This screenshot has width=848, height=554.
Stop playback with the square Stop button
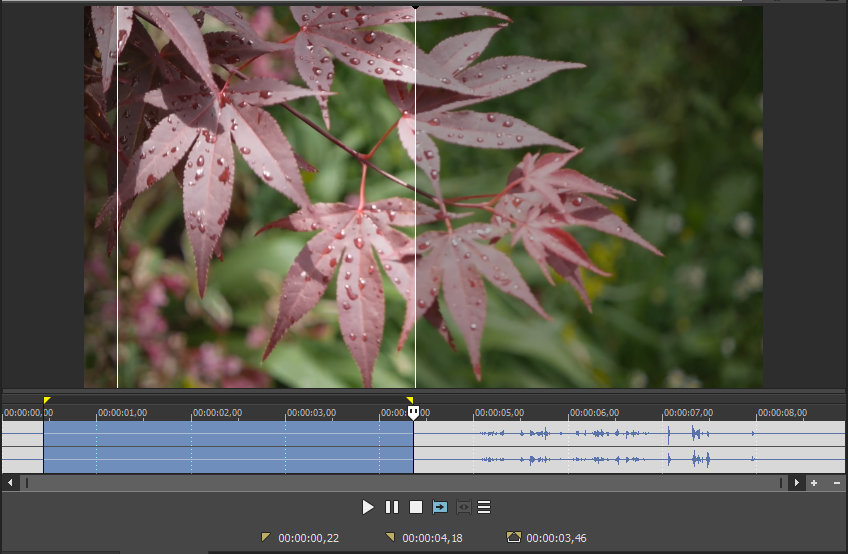pyautogui.click(x=416, y=507)
